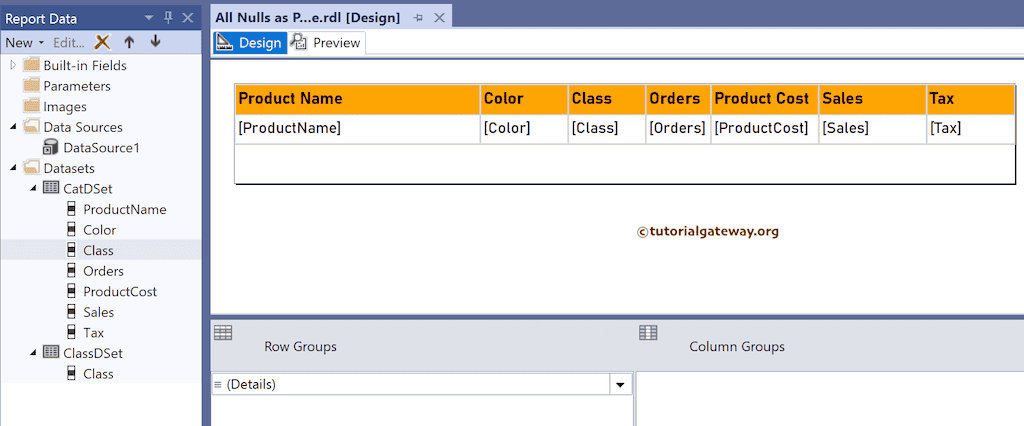
Task: Close the Report Data panel
Action: pos(187,18)
